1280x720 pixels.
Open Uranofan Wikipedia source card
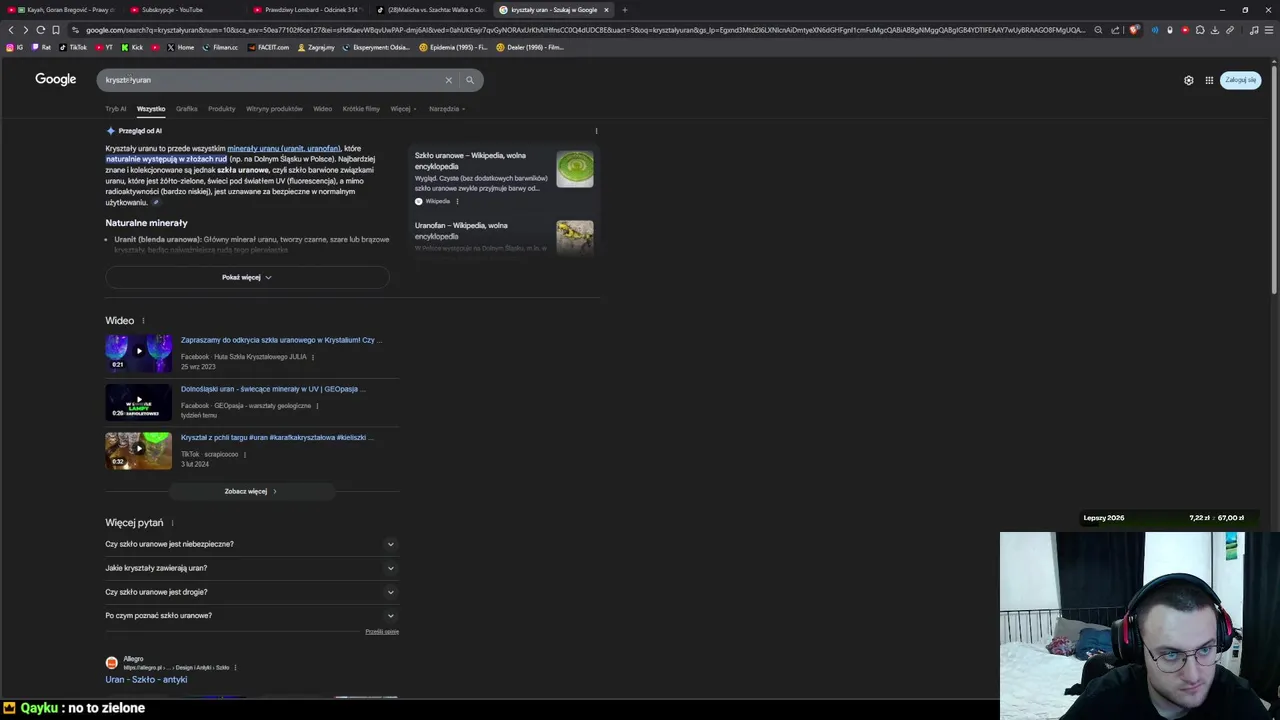click(x=504, y=237)
